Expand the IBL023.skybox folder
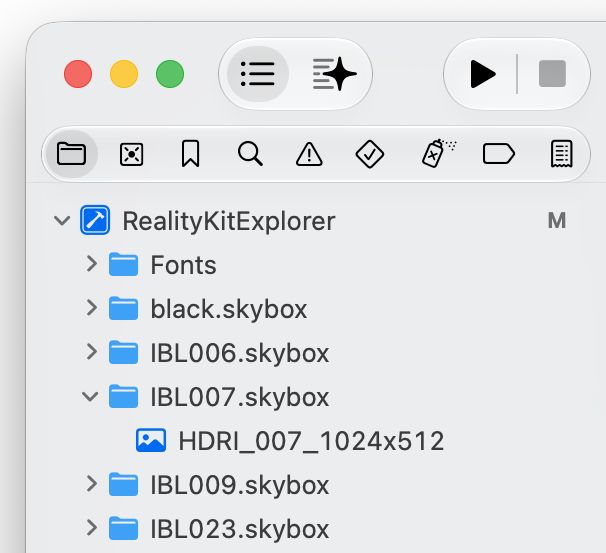Viewport: 606px width, 553px height. point(92,527)
